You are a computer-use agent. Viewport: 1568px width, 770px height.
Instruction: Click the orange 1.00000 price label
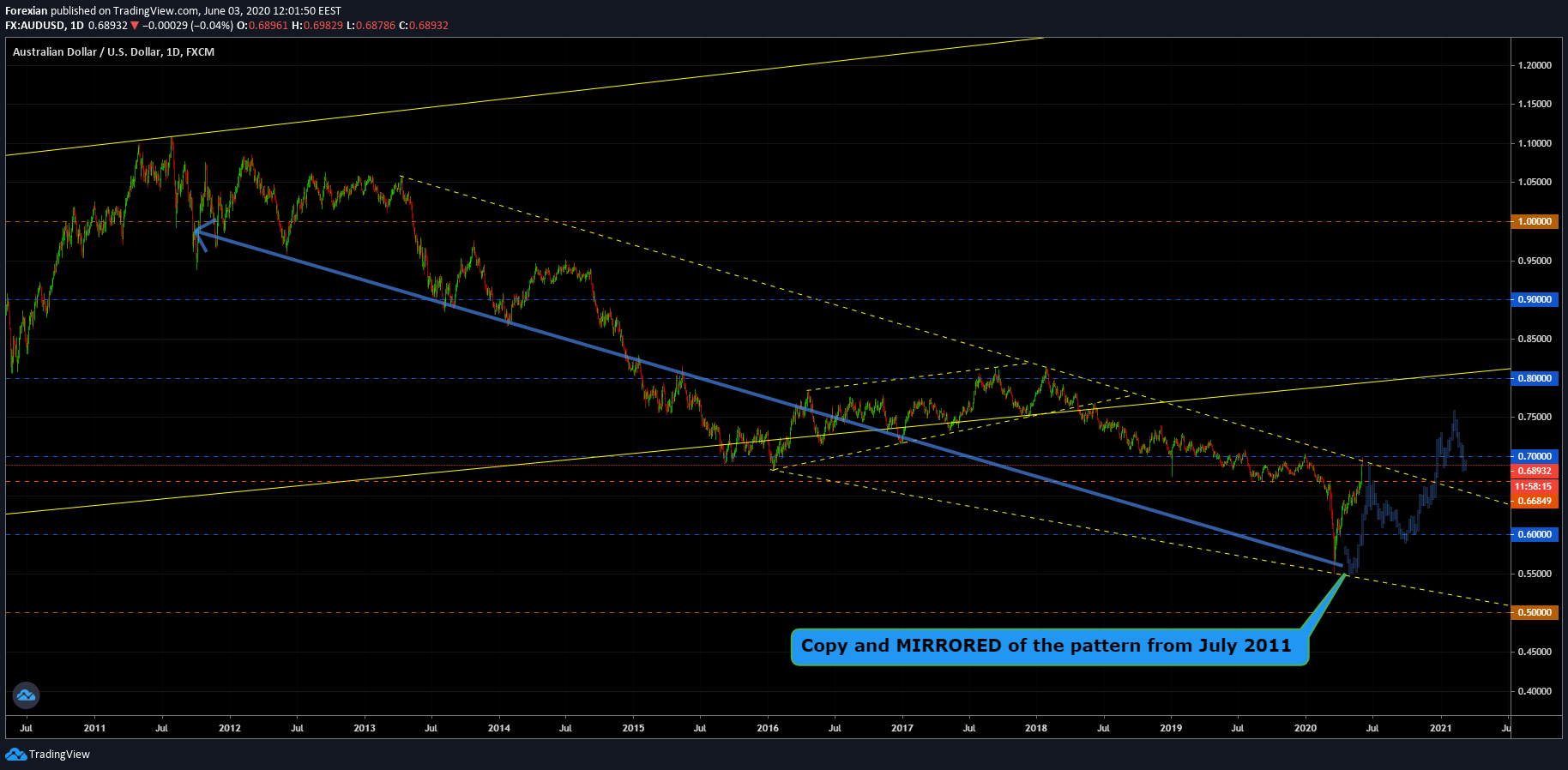pyautogui.click(x=1535, y=221)
